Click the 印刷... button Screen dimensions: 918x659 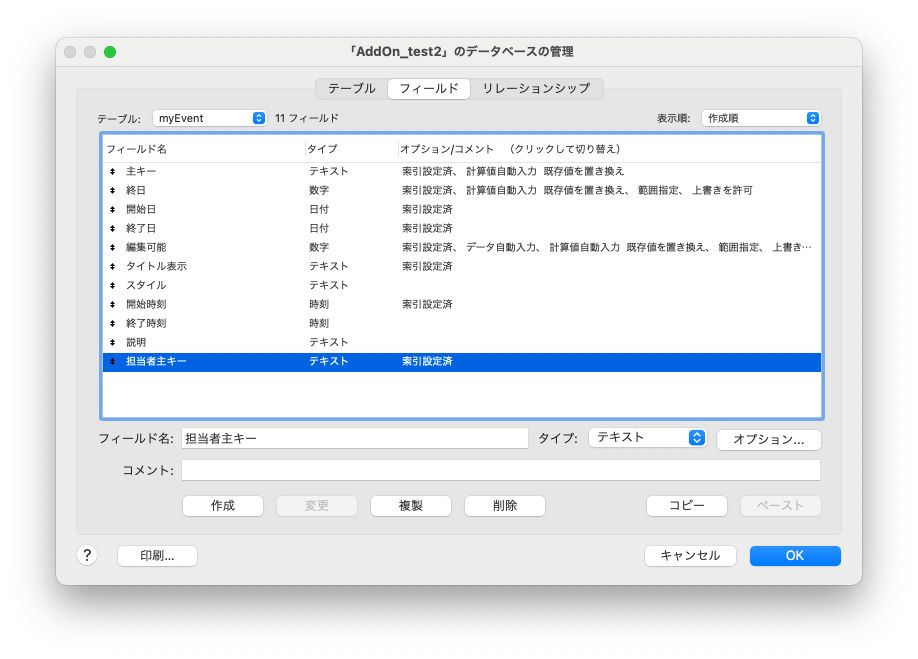pyautogui.click(x=157, y=556)
